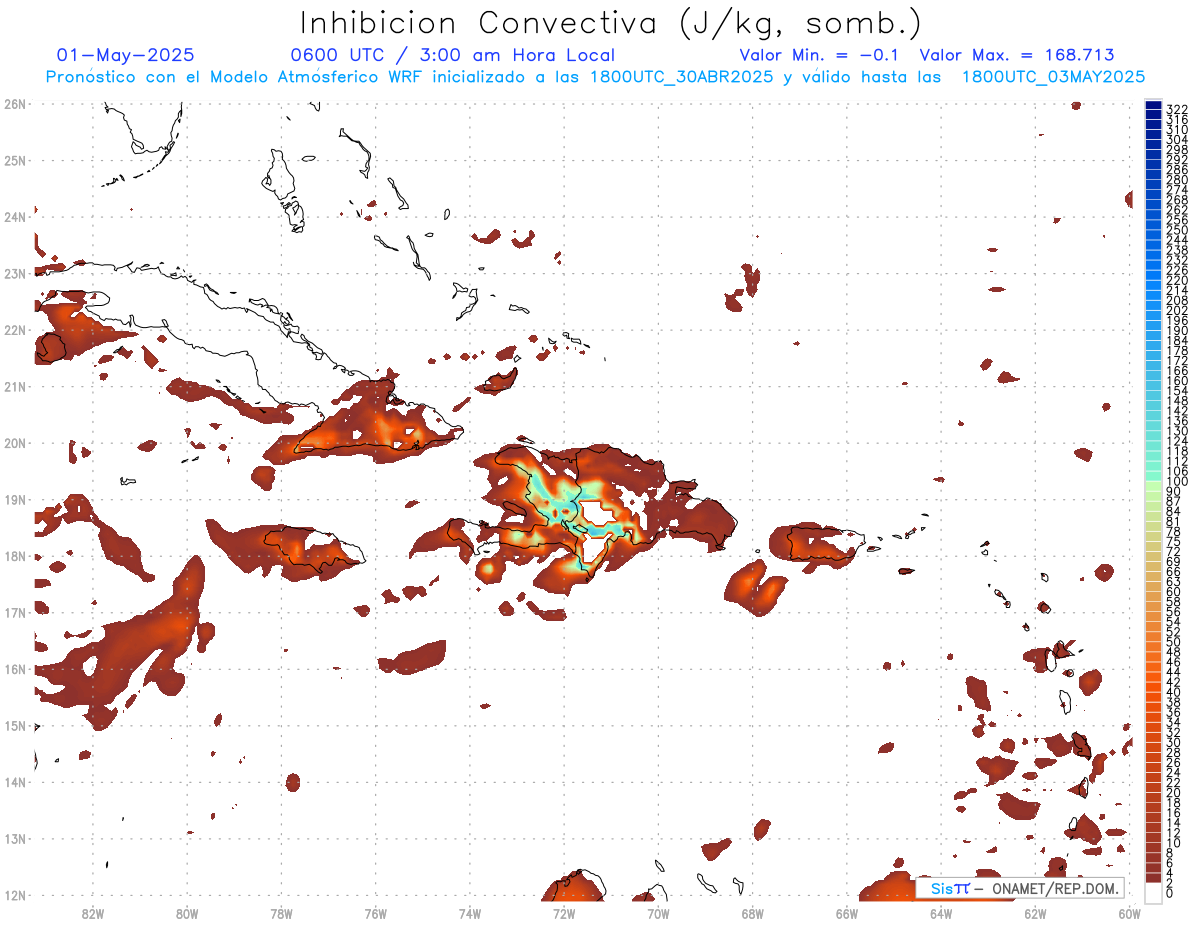The width and height of the screenshot is (1200, 927).
Task: Click the 20N latitude label
Action: click(x=14, y=443)
